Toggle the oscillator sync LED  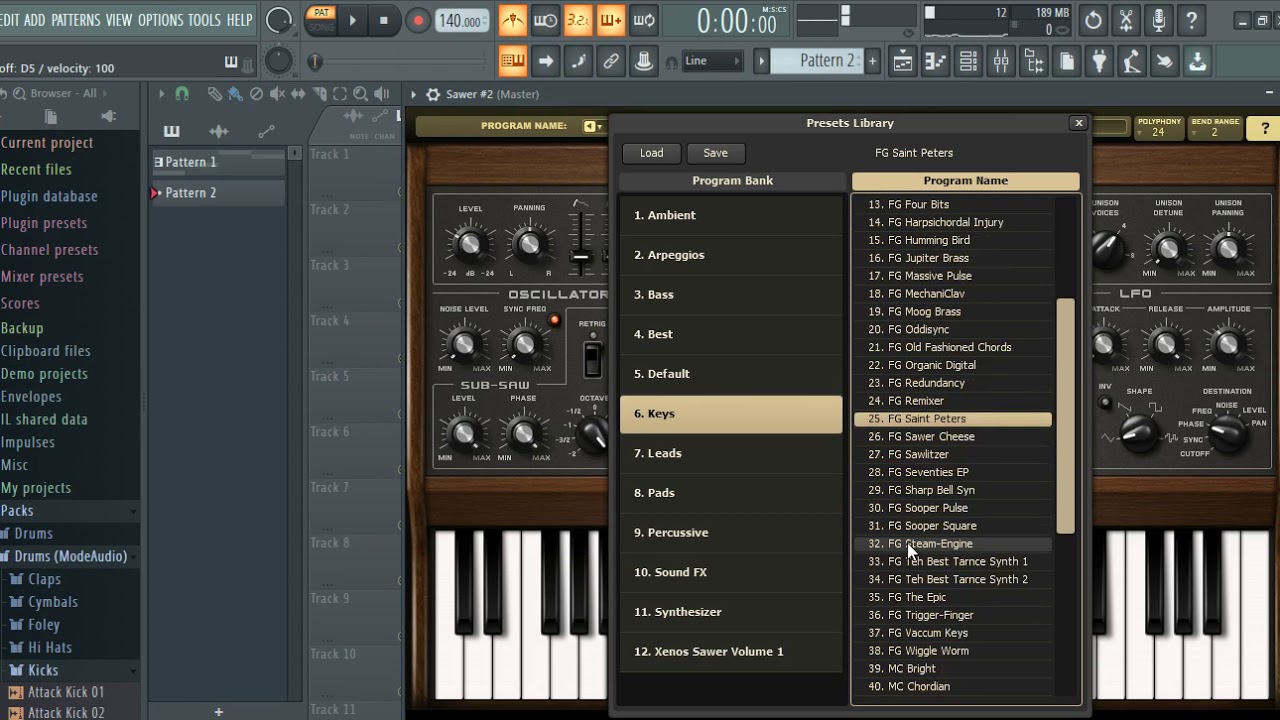coord(554,320)
